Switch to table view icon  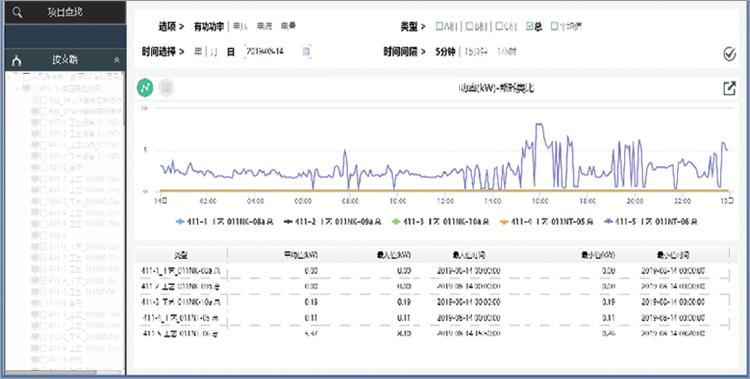[x=166, y=88]
